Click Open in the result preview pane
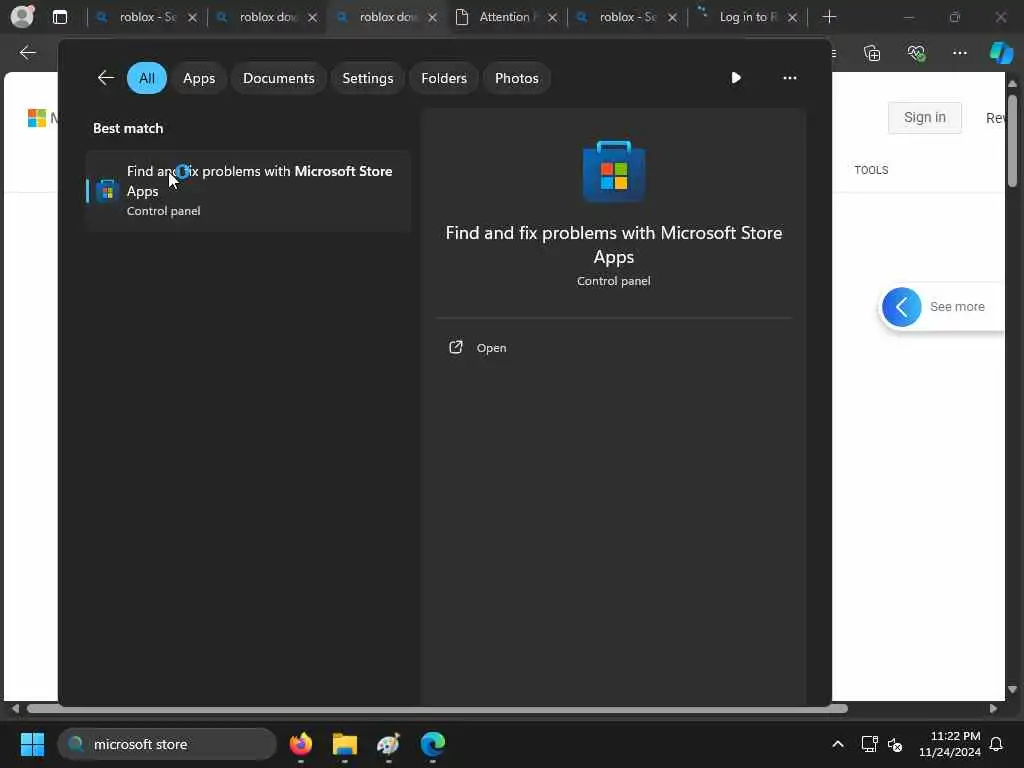This screenshot has height=768, width=1024. 491,348
